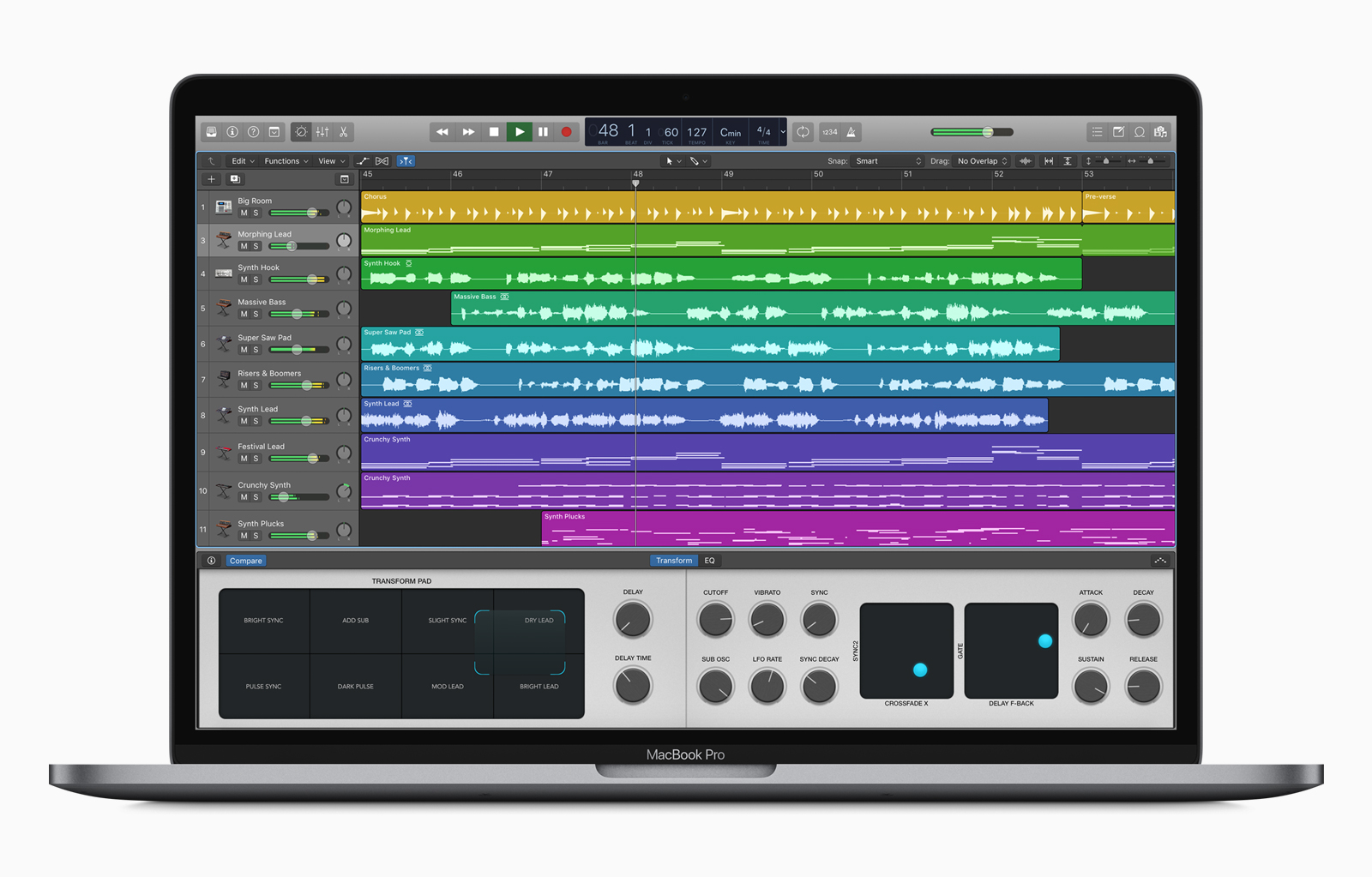Open the Loop Browser icon

pos(1140,131)
